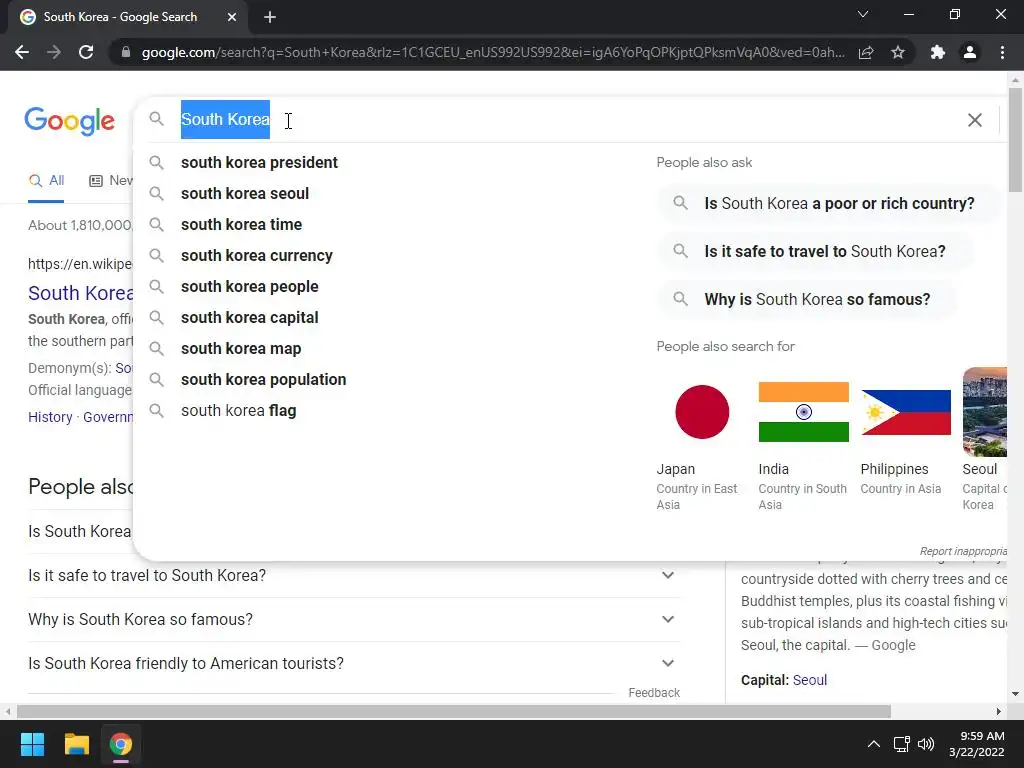This screenshot has width=1024, height=768.
Task: Click the padlock site info icon
Action: pyautogui.click(x=126, y=52)
